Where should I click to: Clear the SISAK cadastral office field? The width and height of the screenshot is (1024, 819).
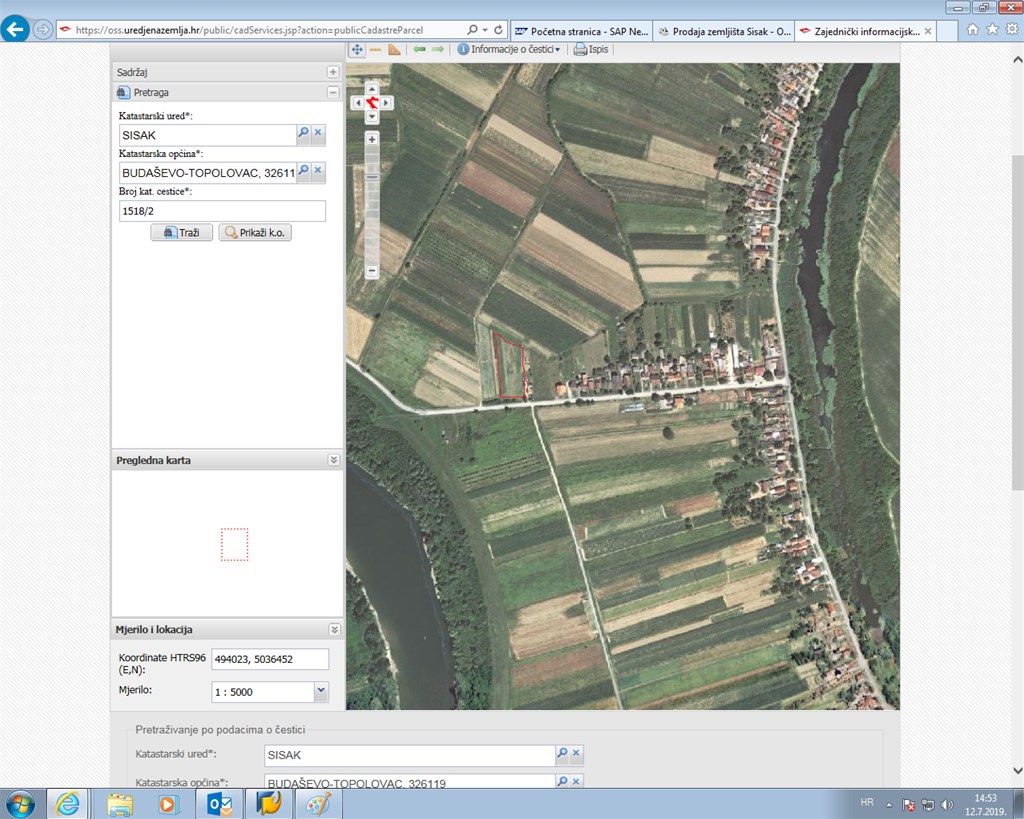(318, 133)
